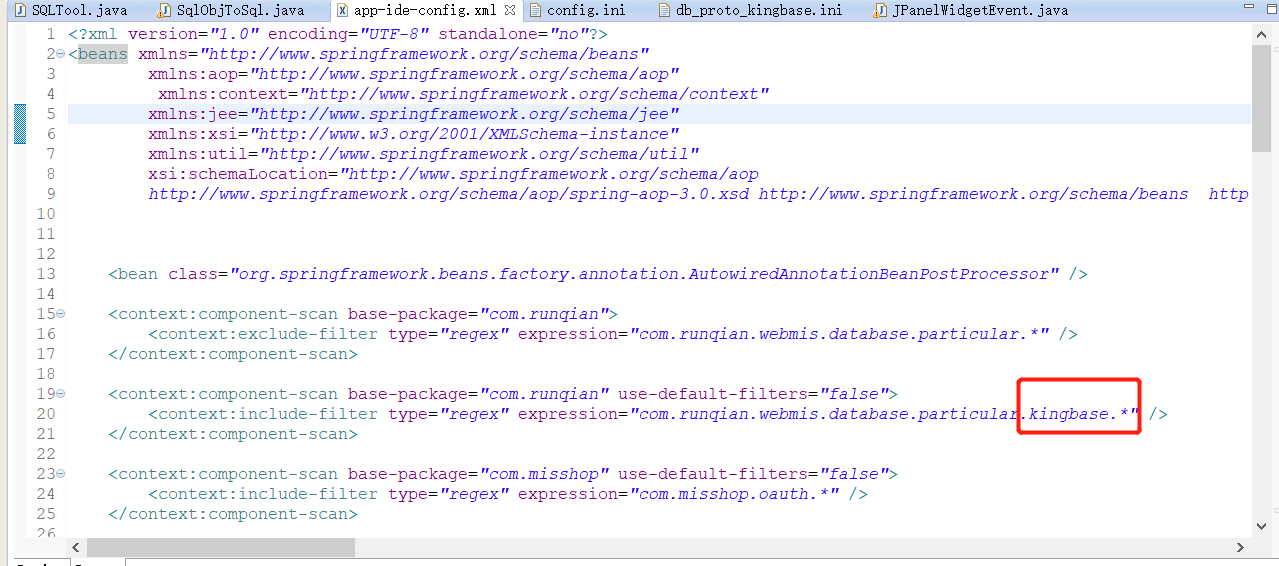Image resolution: width=1279 pixels, height=566 pixels.
Task: Click the horizontal scrollbar left arrow
Action: [x=76, y=548]
